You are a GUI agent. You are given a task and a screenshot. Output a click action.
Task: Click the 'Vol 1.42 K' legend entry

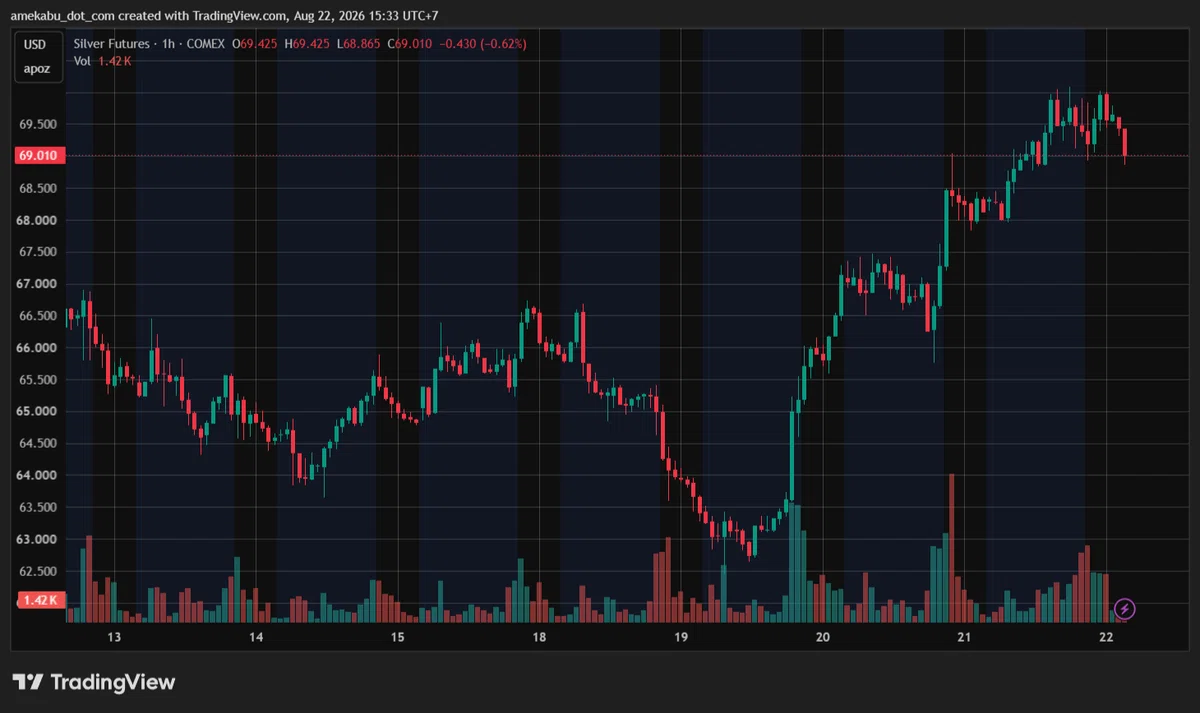tap(102, 61)
